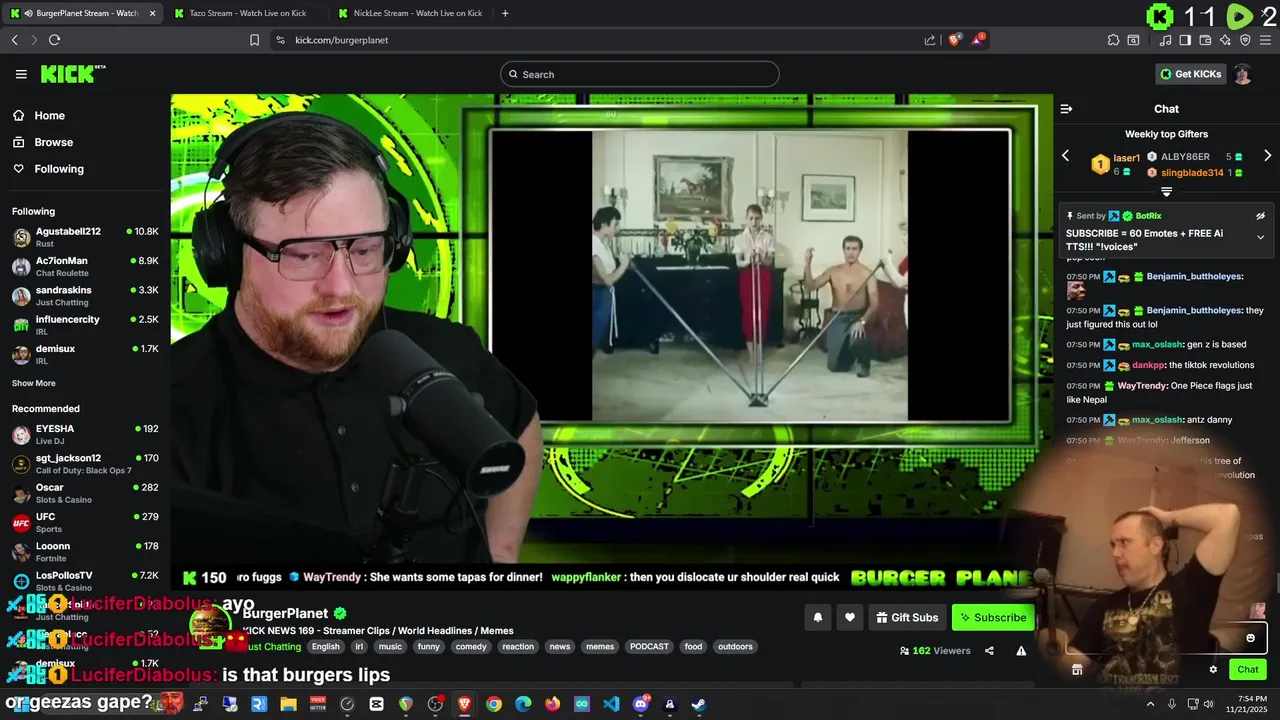Image resolution: width=1280 pixels, height=720 pixels.
Task: Follow BurgerPlanet with the heart button
Action: (x=849, y=617)
